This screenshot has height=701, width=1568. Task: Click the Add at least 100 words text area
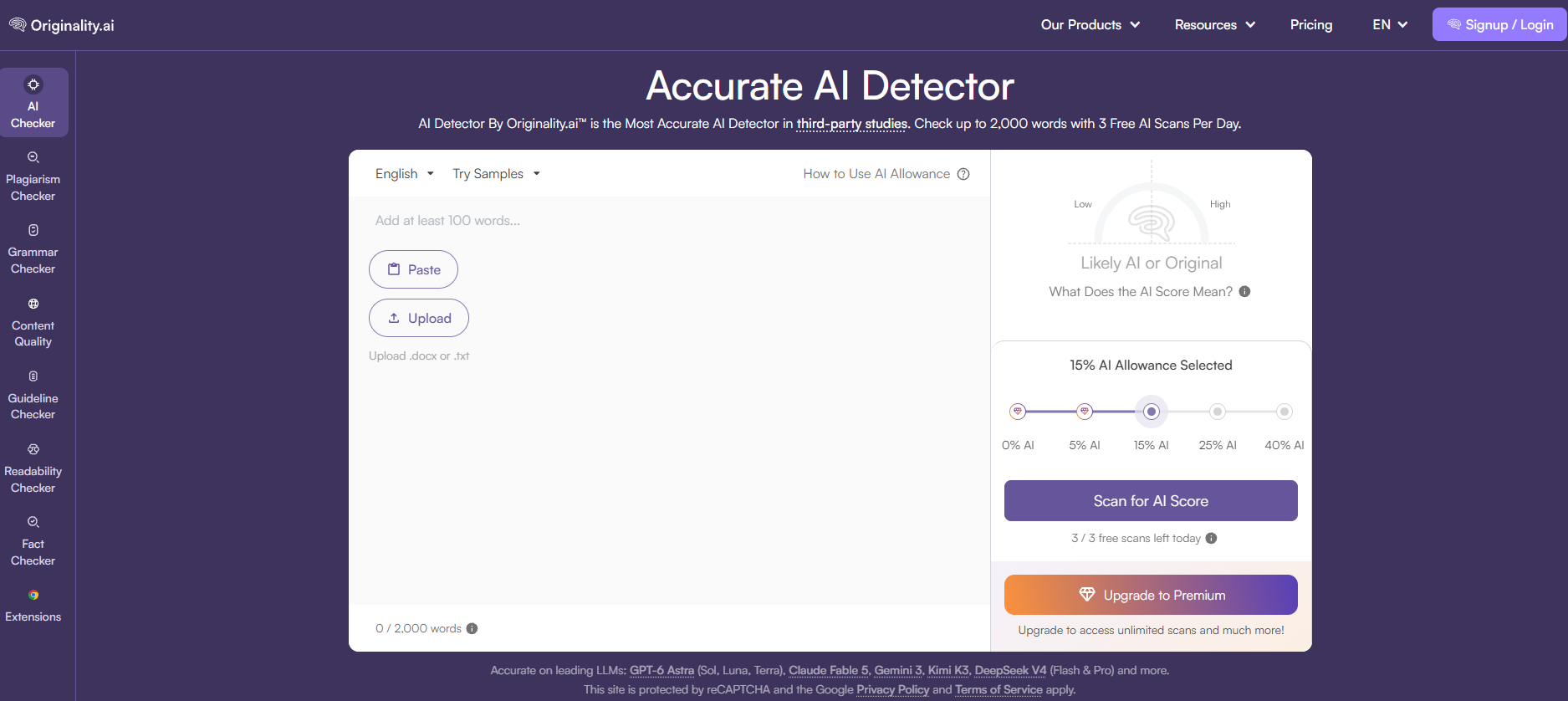[x=669, y=401]
